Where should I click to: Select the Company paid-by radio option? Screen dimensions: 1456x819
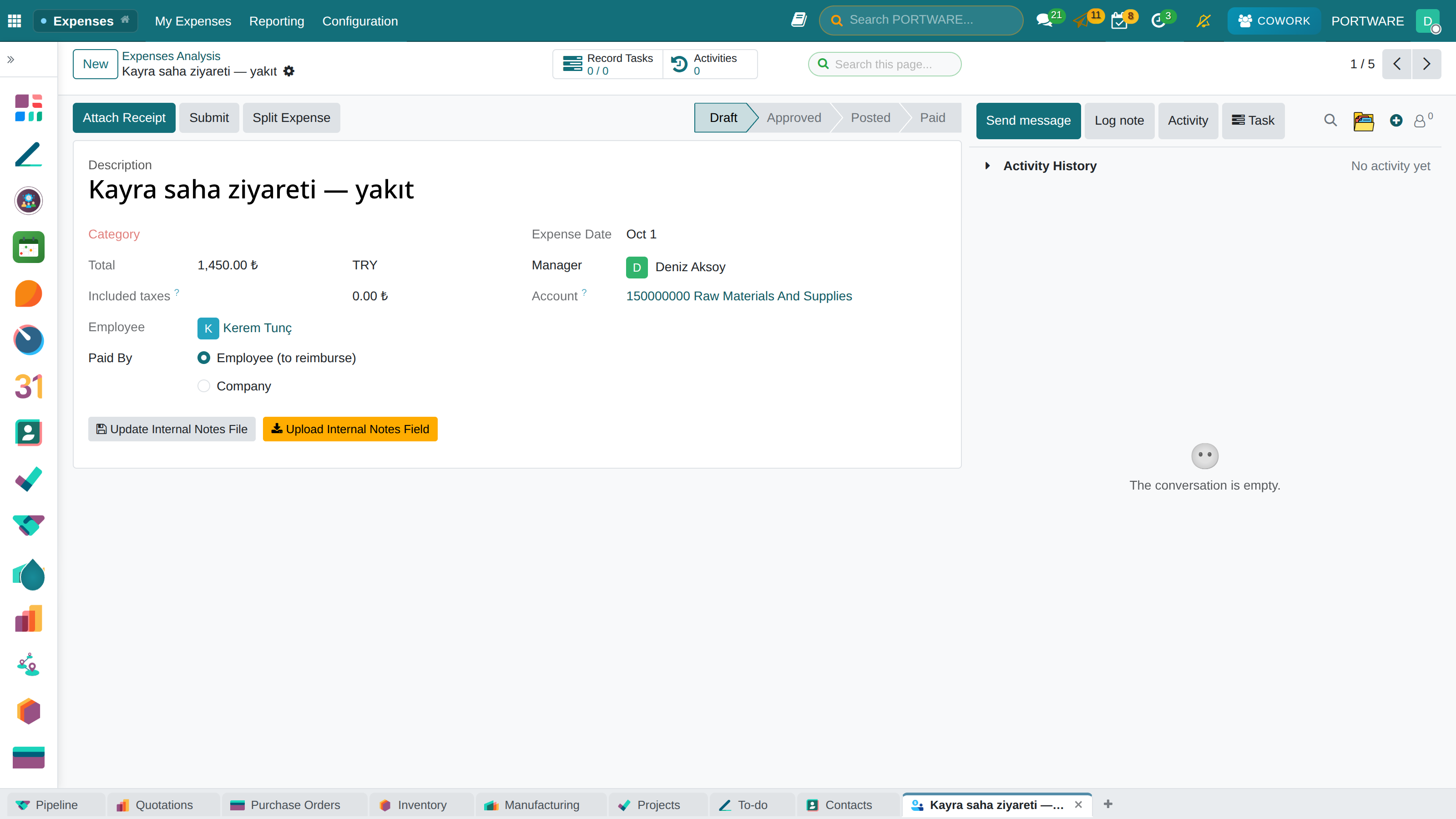coord(204,386)
